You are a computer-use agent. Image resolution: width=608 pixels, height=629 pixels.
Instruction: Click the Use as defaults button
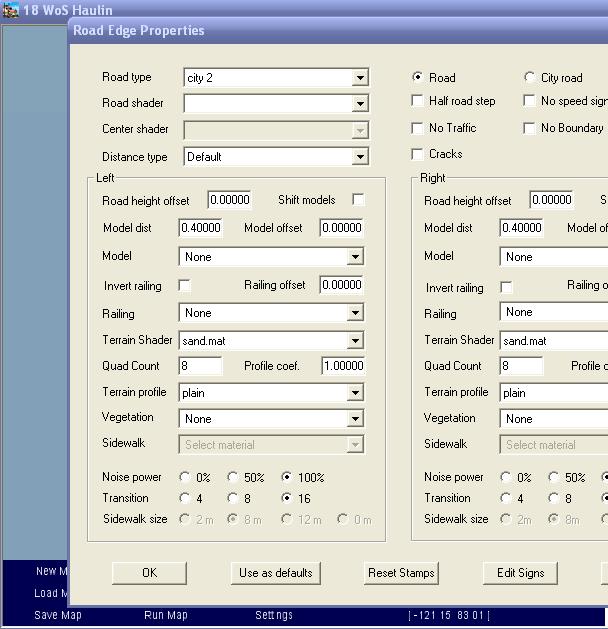pos(275,573)
